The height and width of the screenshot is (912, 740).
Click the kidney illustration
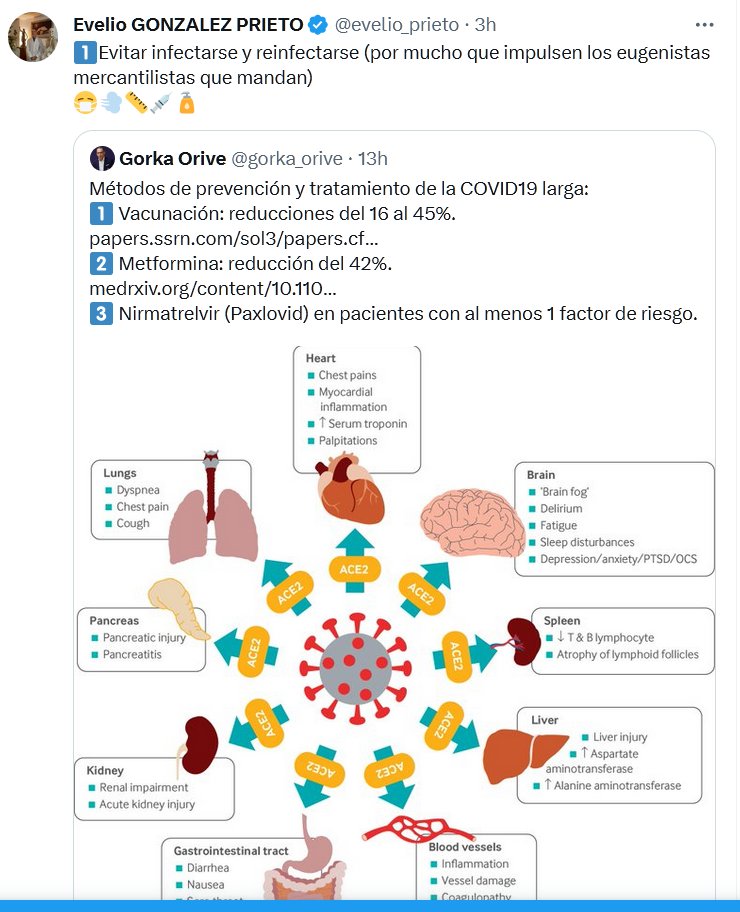[198, 746]
